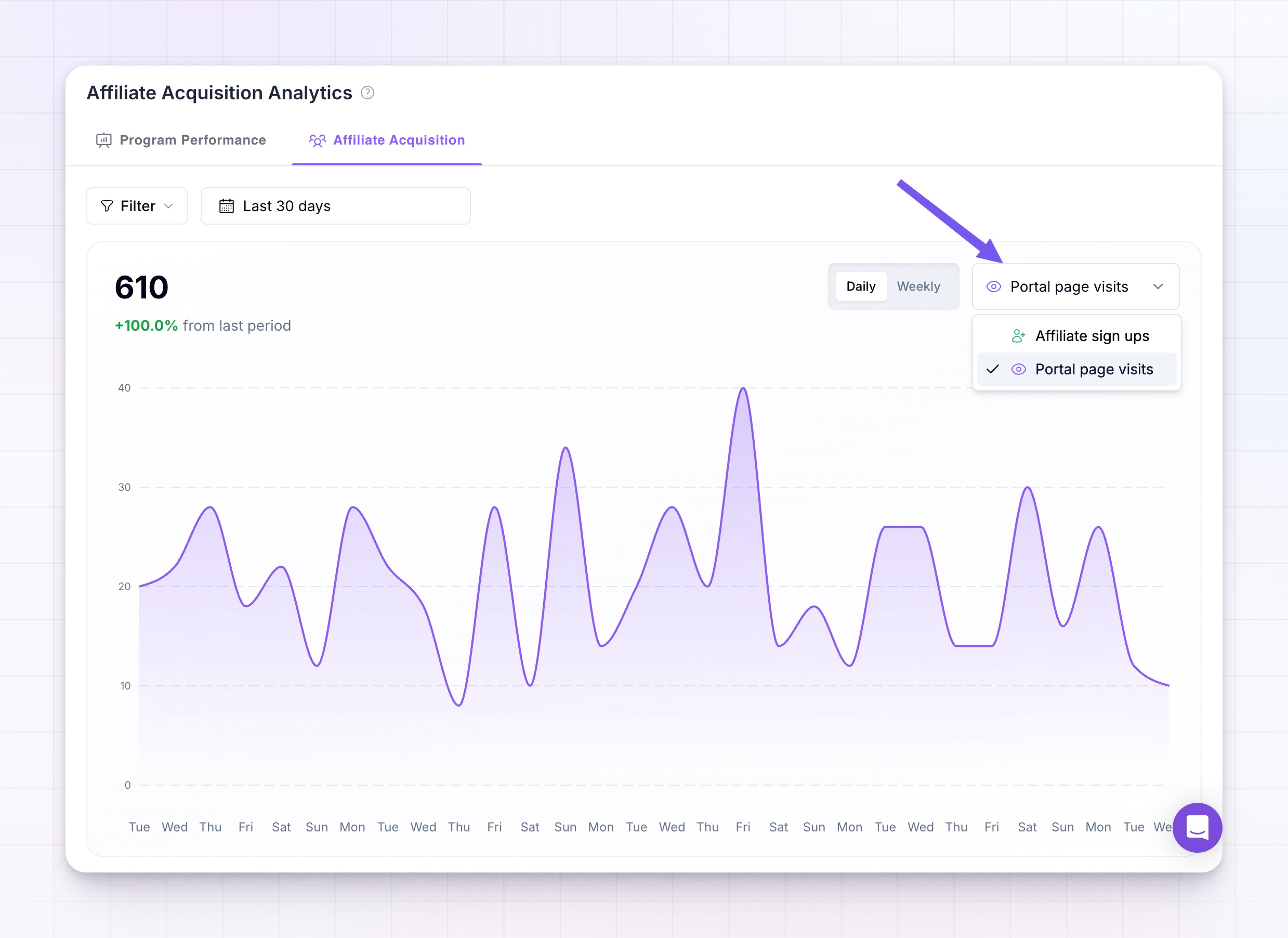1288x938 pixels.
Task: Click the checkmark next to Portal page visits
Action: point(992,369)
